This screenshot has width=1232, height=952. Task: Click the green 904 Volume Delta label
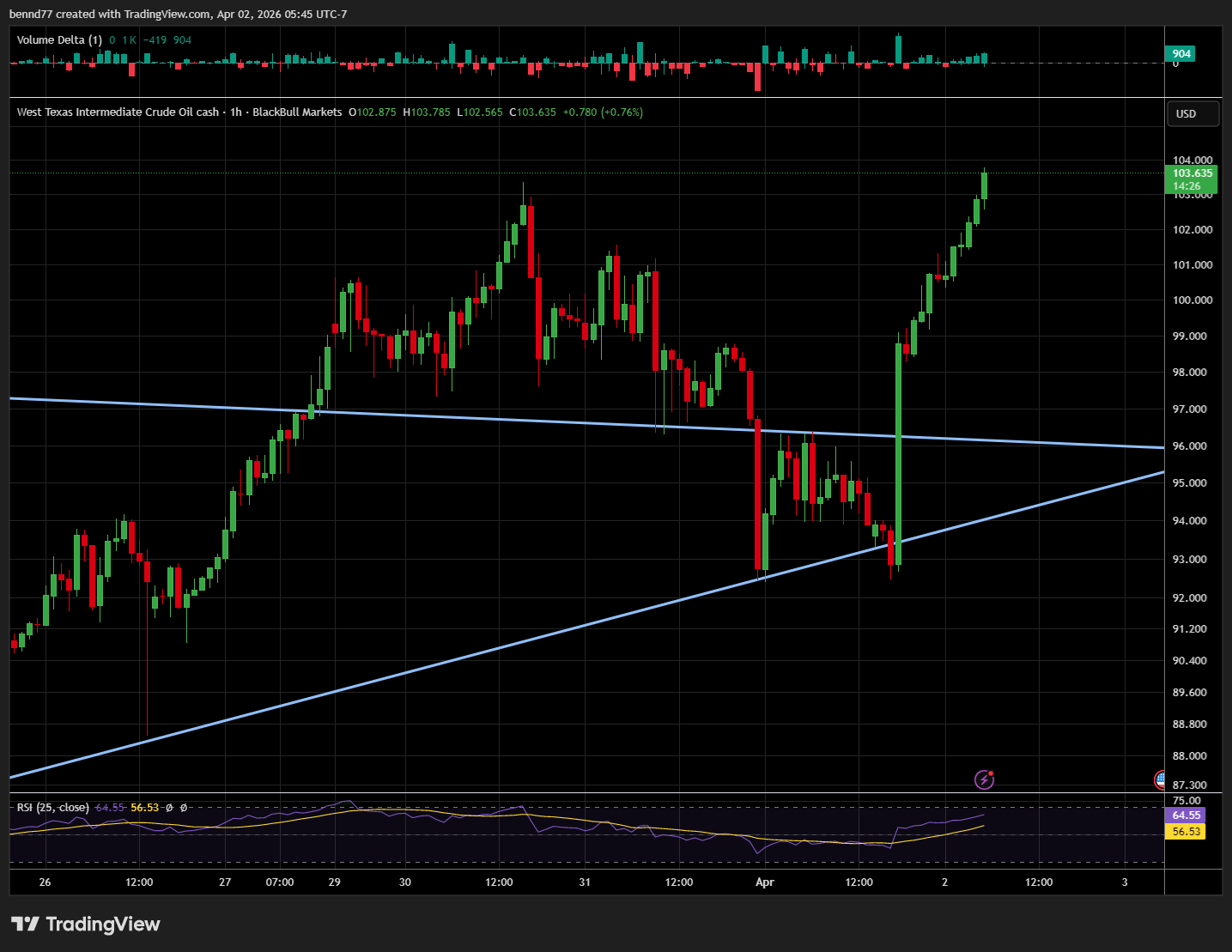tap(1181, 54)
